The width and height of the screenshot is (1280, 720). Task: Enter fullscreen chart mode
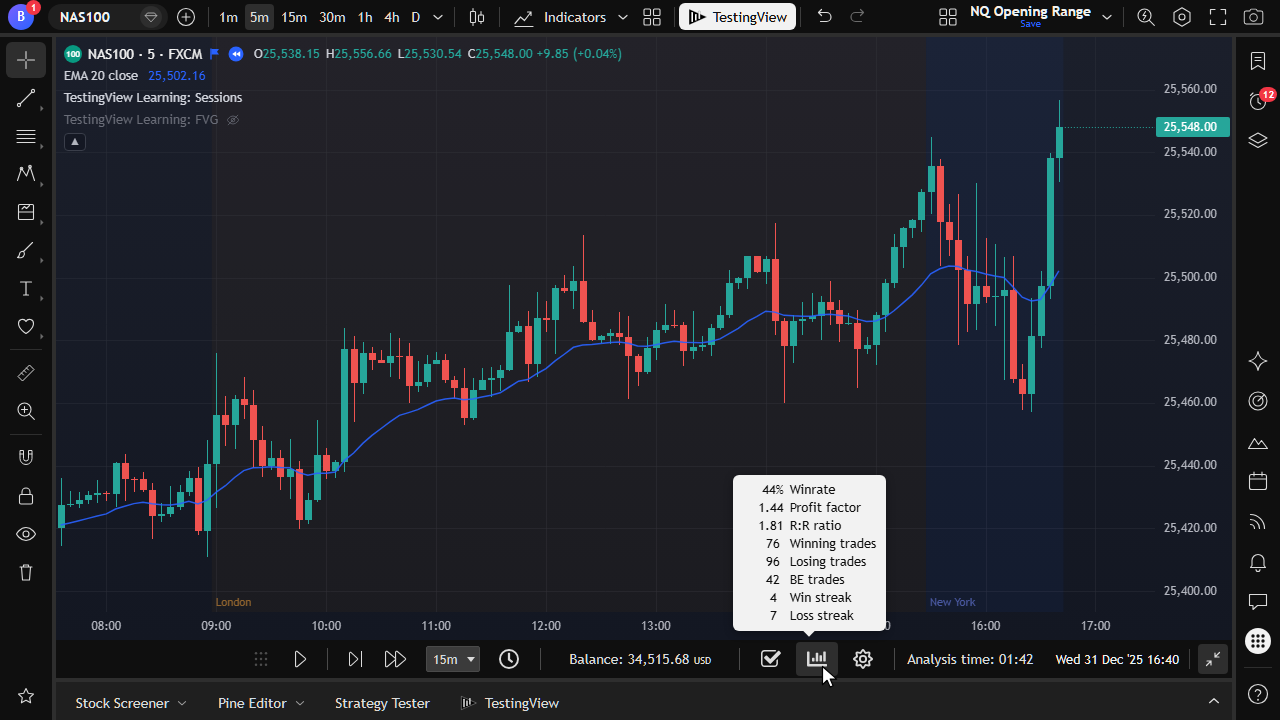point(1217,17)
